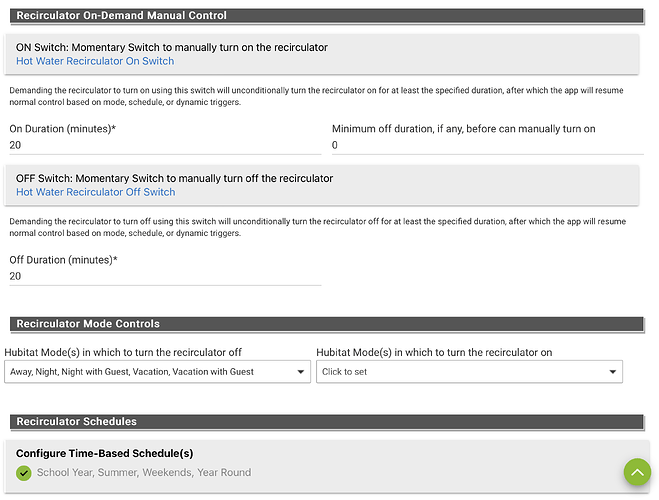Click the "Off Duration (minutes)" label

pos(63,260)
